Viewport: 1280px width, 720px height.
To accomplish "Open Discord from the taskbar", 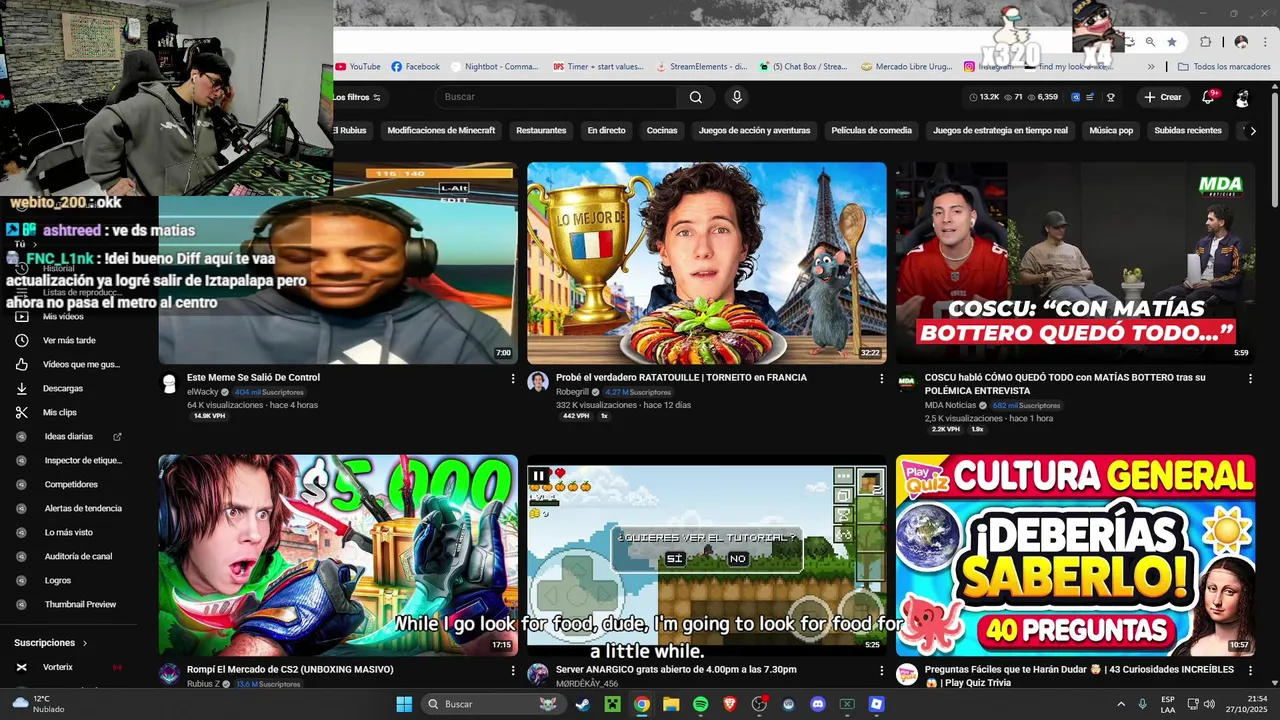I will click(818, 704).
